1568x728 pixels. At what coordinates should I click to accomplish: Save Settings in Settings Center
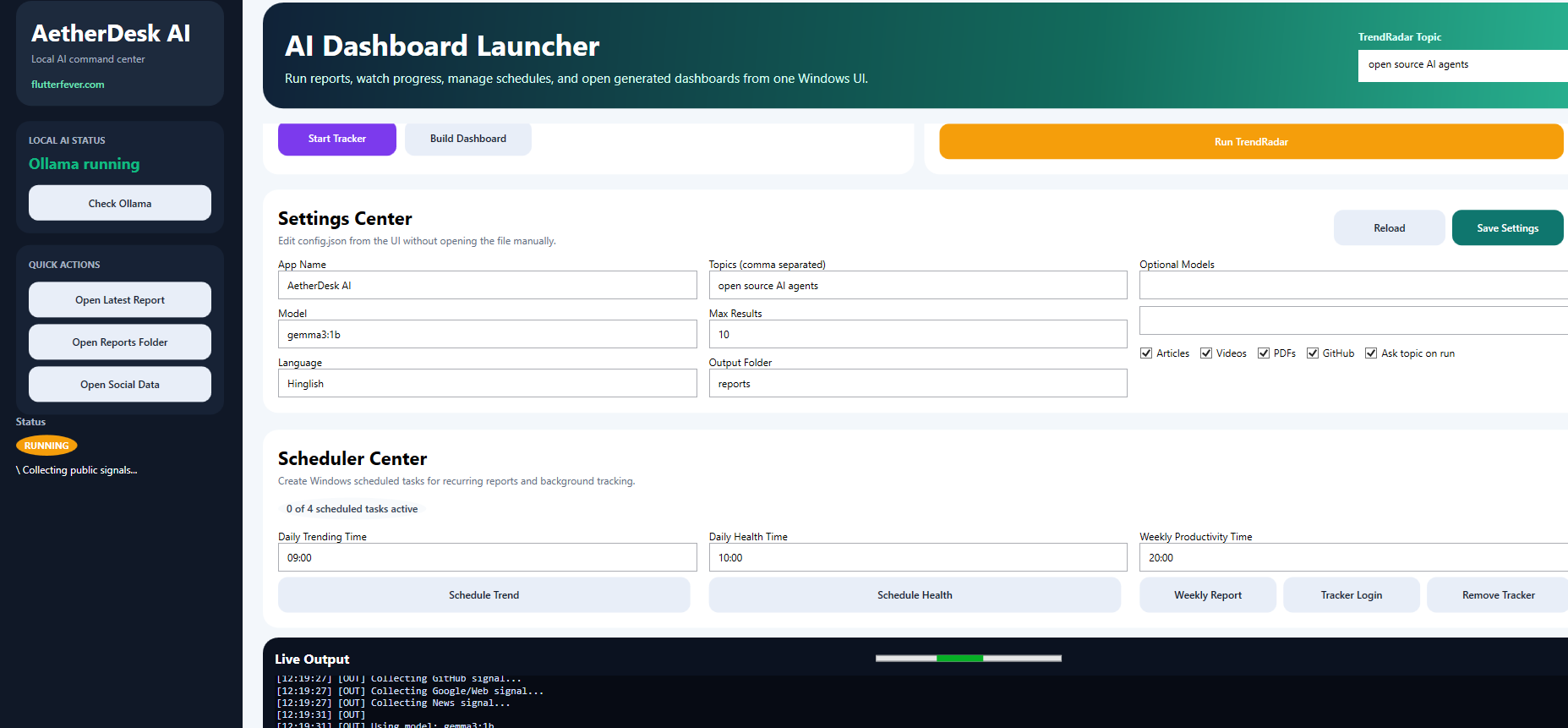[x=1507, y=227]
